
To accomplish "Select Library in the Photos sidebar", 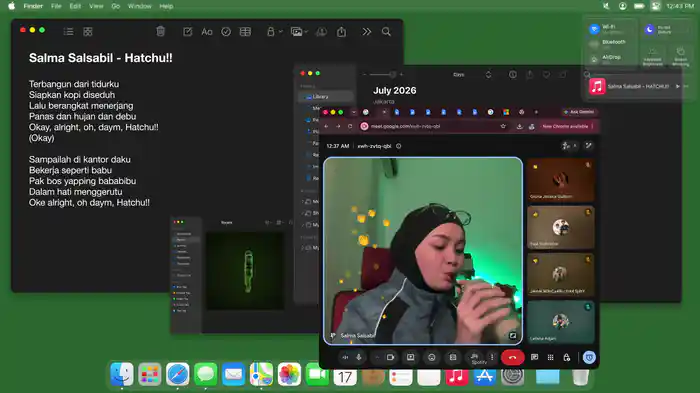I will (326, 96).
